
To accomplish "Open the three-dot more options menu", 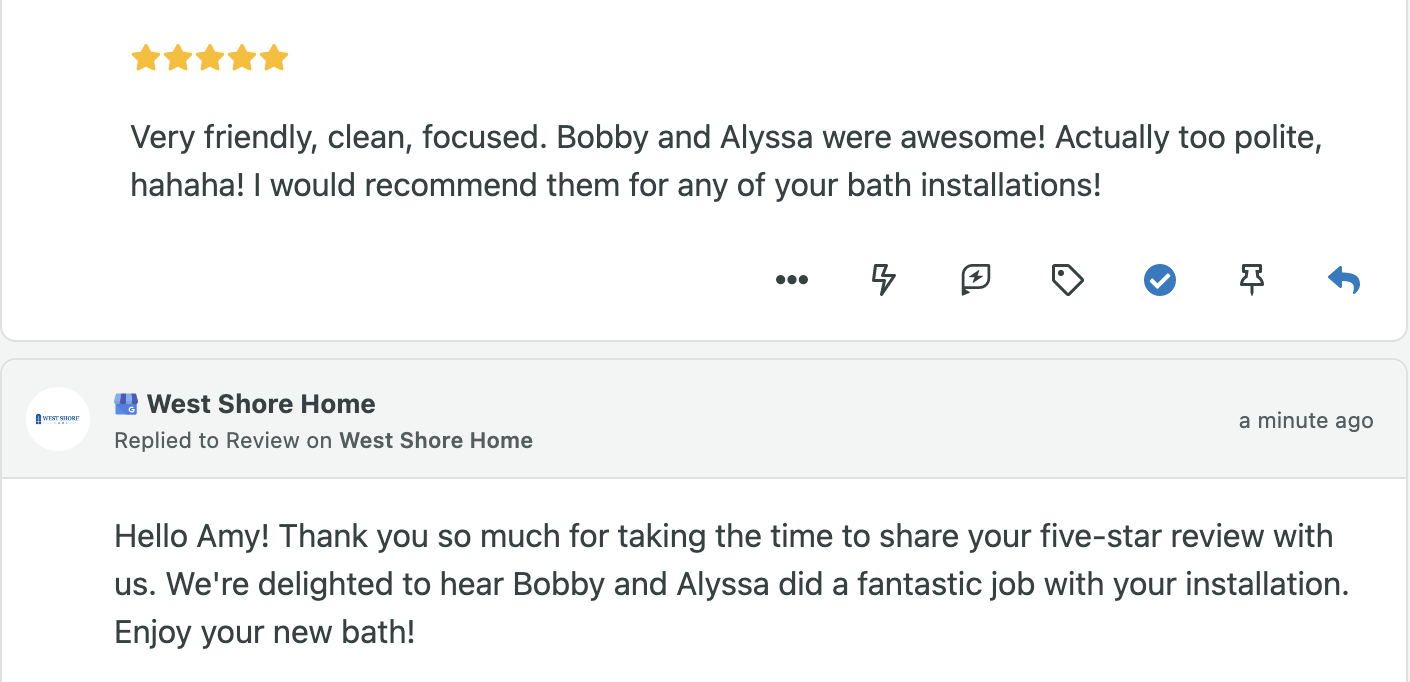I will (x=791, y=280).
